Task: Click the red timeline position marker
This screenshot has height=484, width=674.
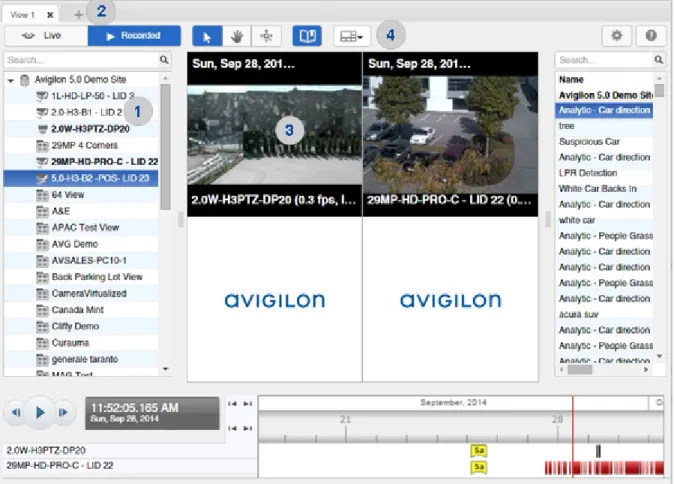Action: (x=573, y=437)
